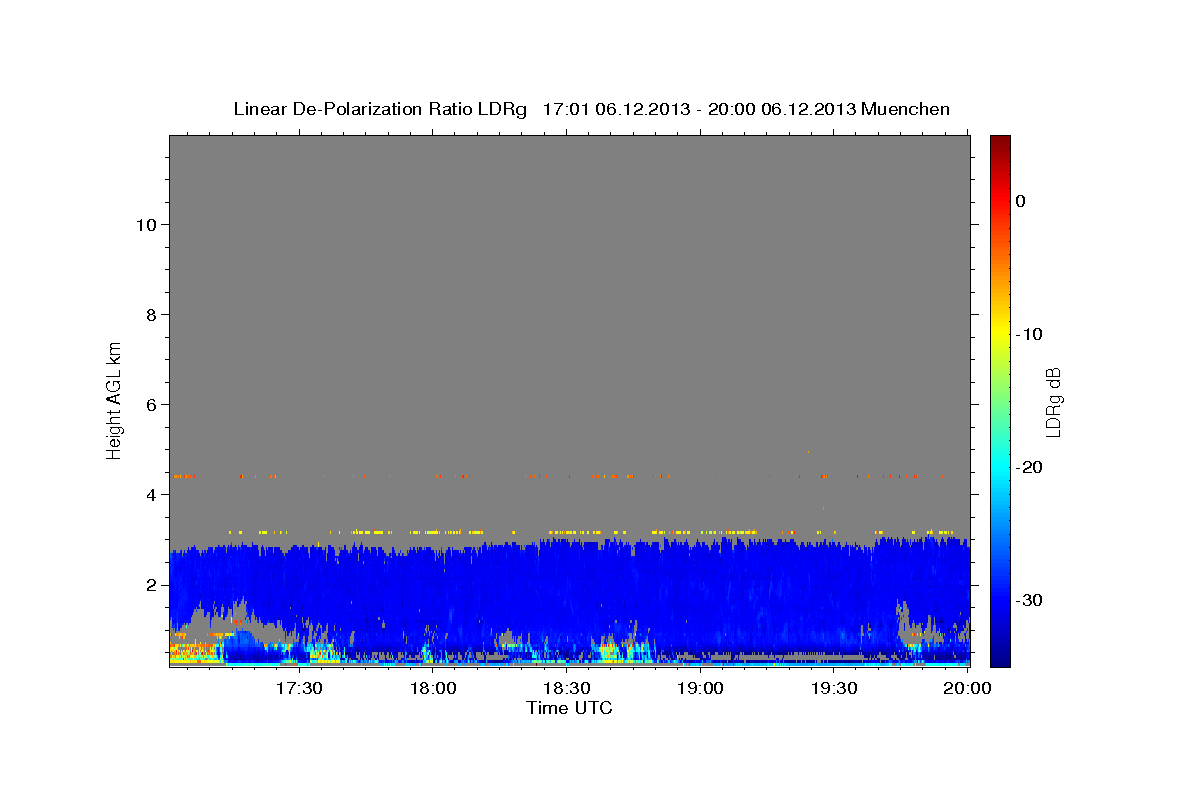
Task: Click the 19:30 time tick label
Action: (x=834, y=689)
